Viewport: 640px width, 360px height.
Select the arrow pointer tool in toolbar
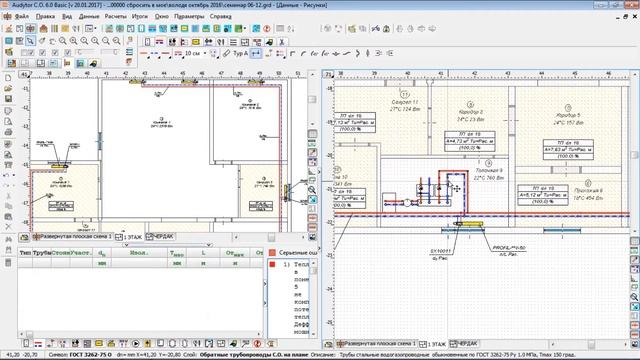click(x=30, y=41)
